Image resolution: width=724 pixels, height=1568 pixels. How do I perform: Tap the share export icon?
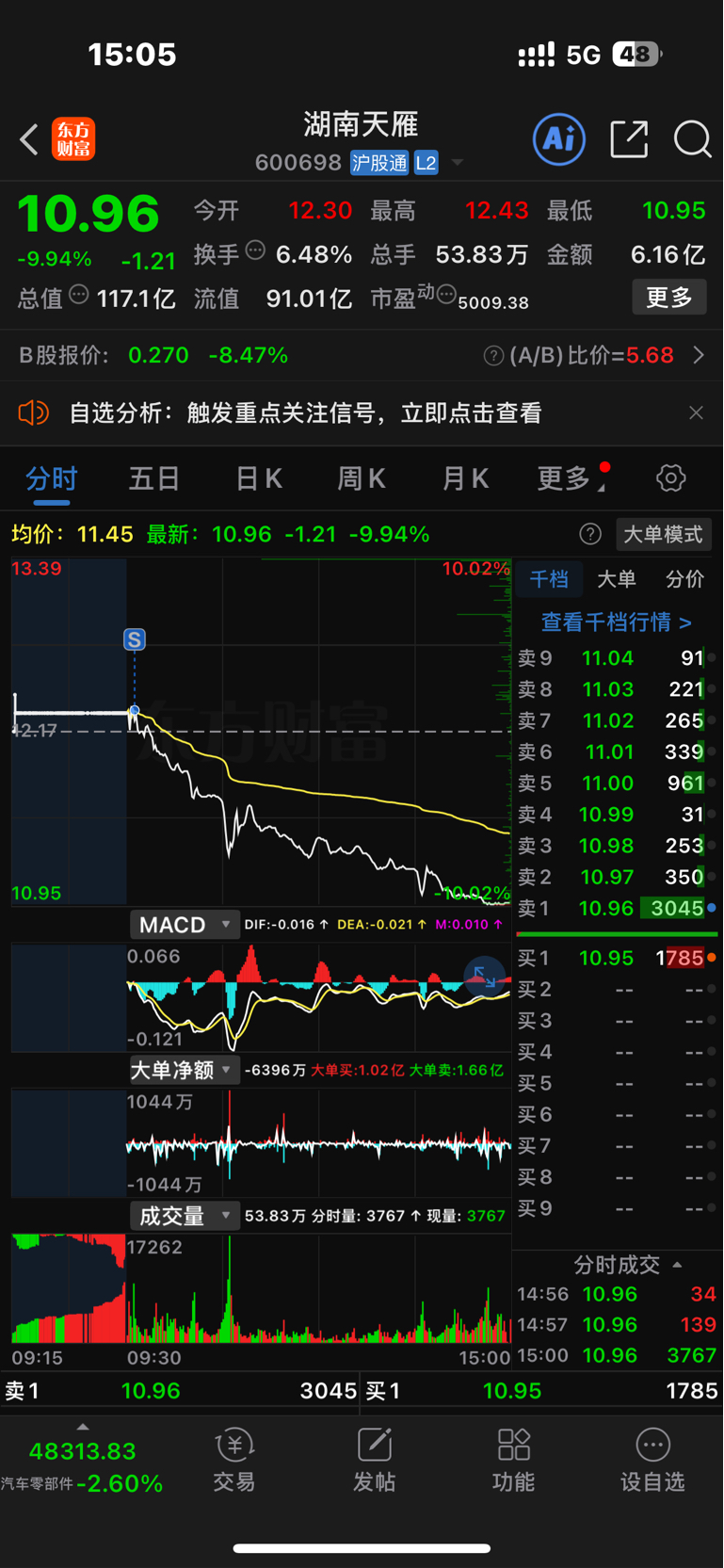click(629, 139)
